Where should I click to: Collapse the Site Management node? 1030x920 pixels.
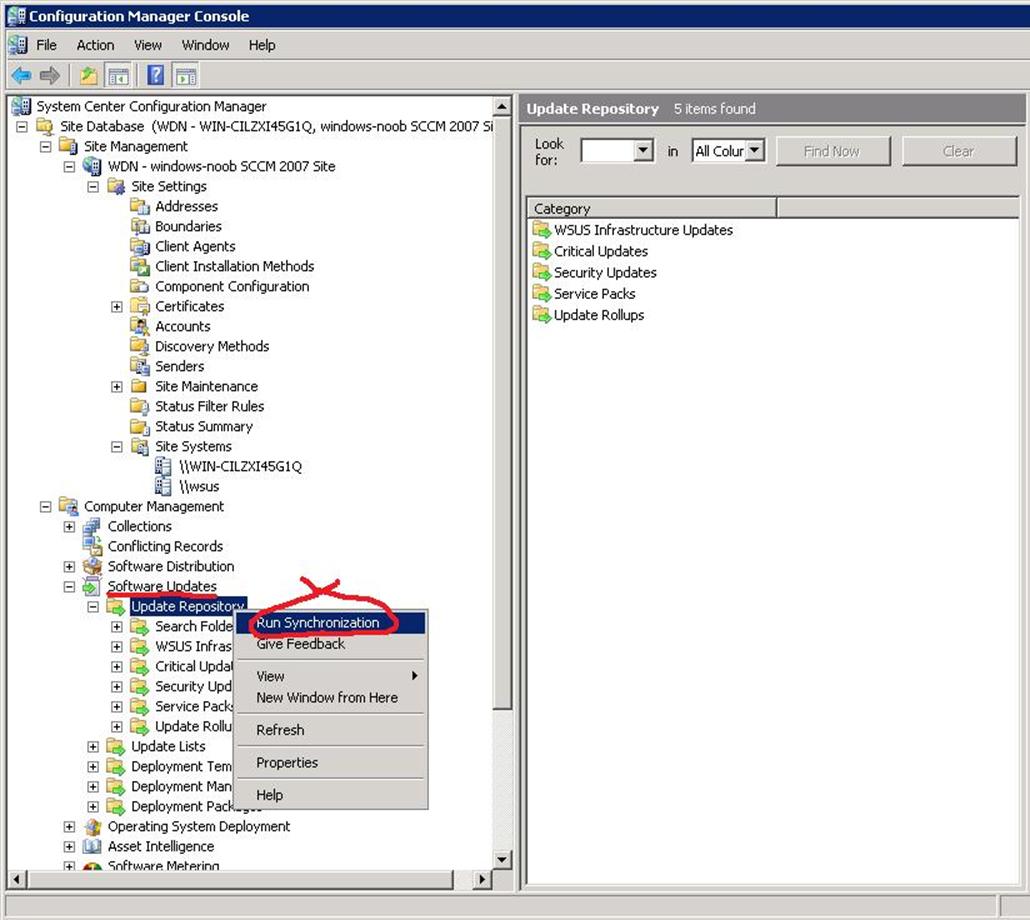point(45,146)
